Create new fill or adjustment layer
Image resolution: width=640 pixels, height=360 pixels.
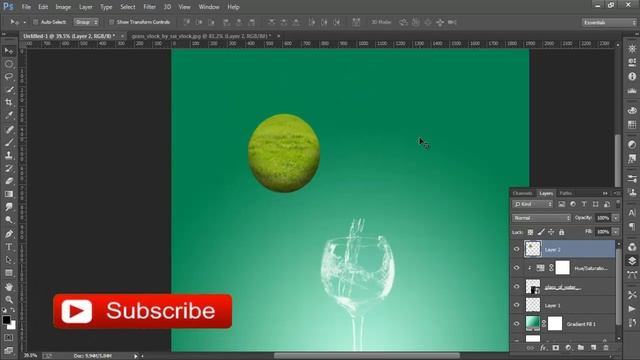coord(568,348)
